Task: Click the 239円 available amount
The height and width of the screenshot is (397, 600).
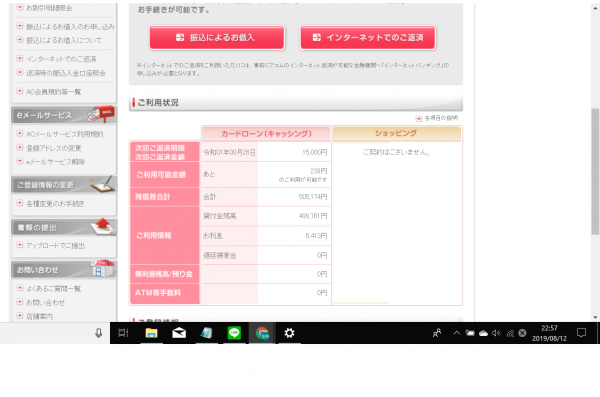Action: coord(318,171)
